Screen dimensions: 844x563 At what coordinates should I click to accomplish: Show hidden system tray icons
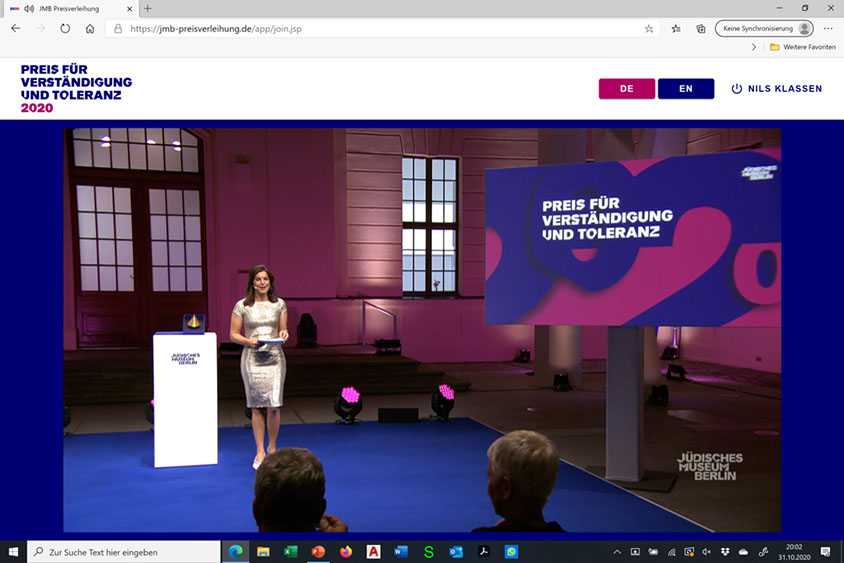tap(617, 552)
